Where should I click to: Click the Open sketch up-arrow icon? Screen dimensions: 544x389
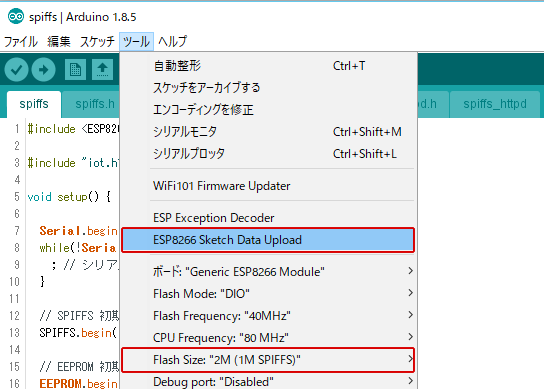point(102,70)
